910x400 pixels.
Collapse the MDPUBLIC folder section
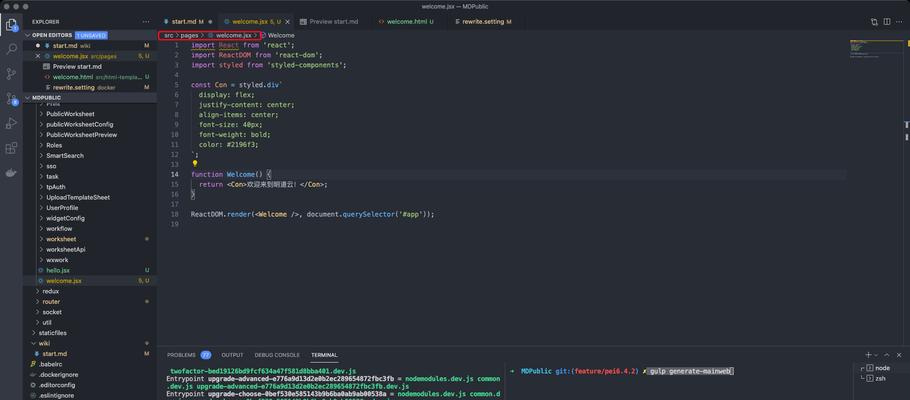pyautogui.click(x=27, y=98)
